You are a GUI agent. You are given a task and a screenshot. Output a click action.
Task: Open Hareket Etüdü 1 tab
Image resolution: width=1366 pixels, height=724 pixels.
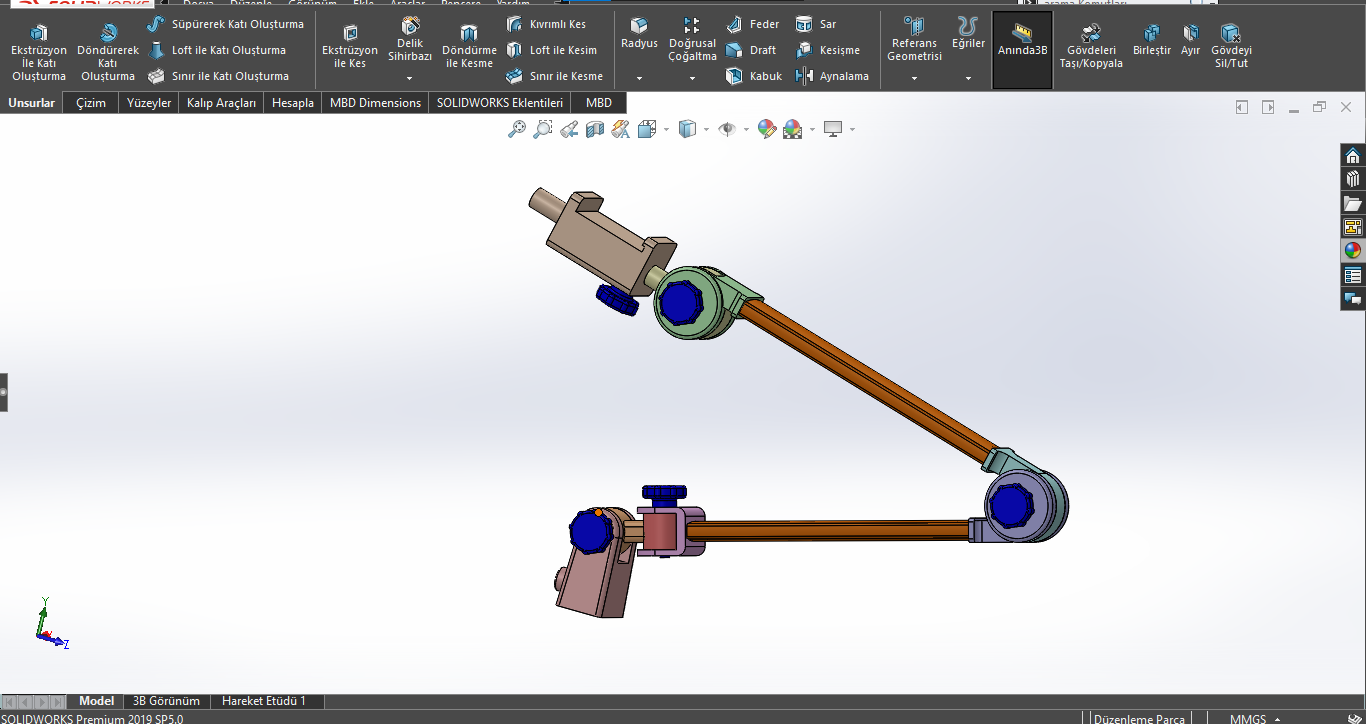264,701
